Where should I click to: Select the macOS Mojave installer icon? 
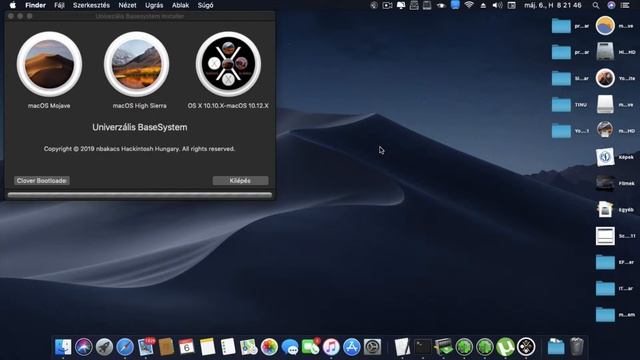tap(49, 64)
